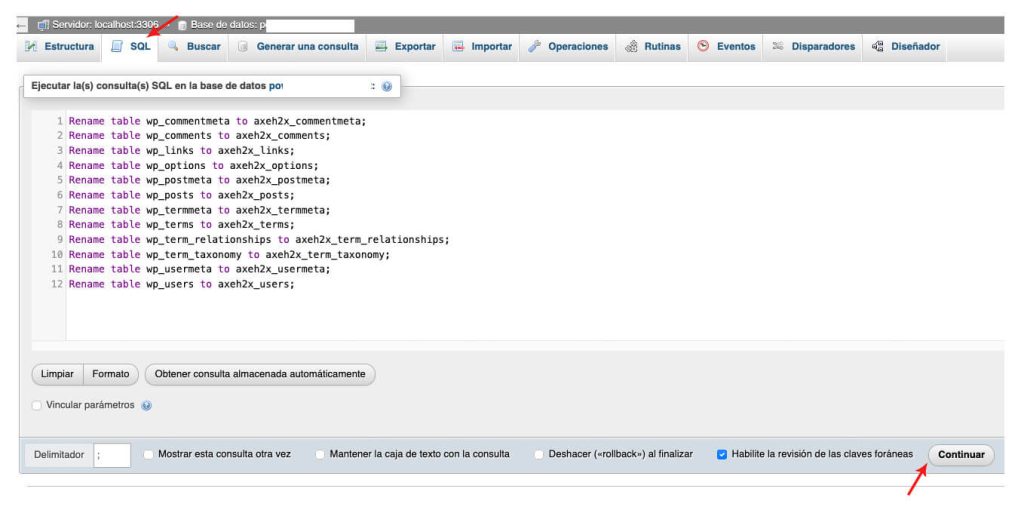Screen dimensions: 1024x507
Task: Open the Rutinas tab
Action: pos(652,47)
